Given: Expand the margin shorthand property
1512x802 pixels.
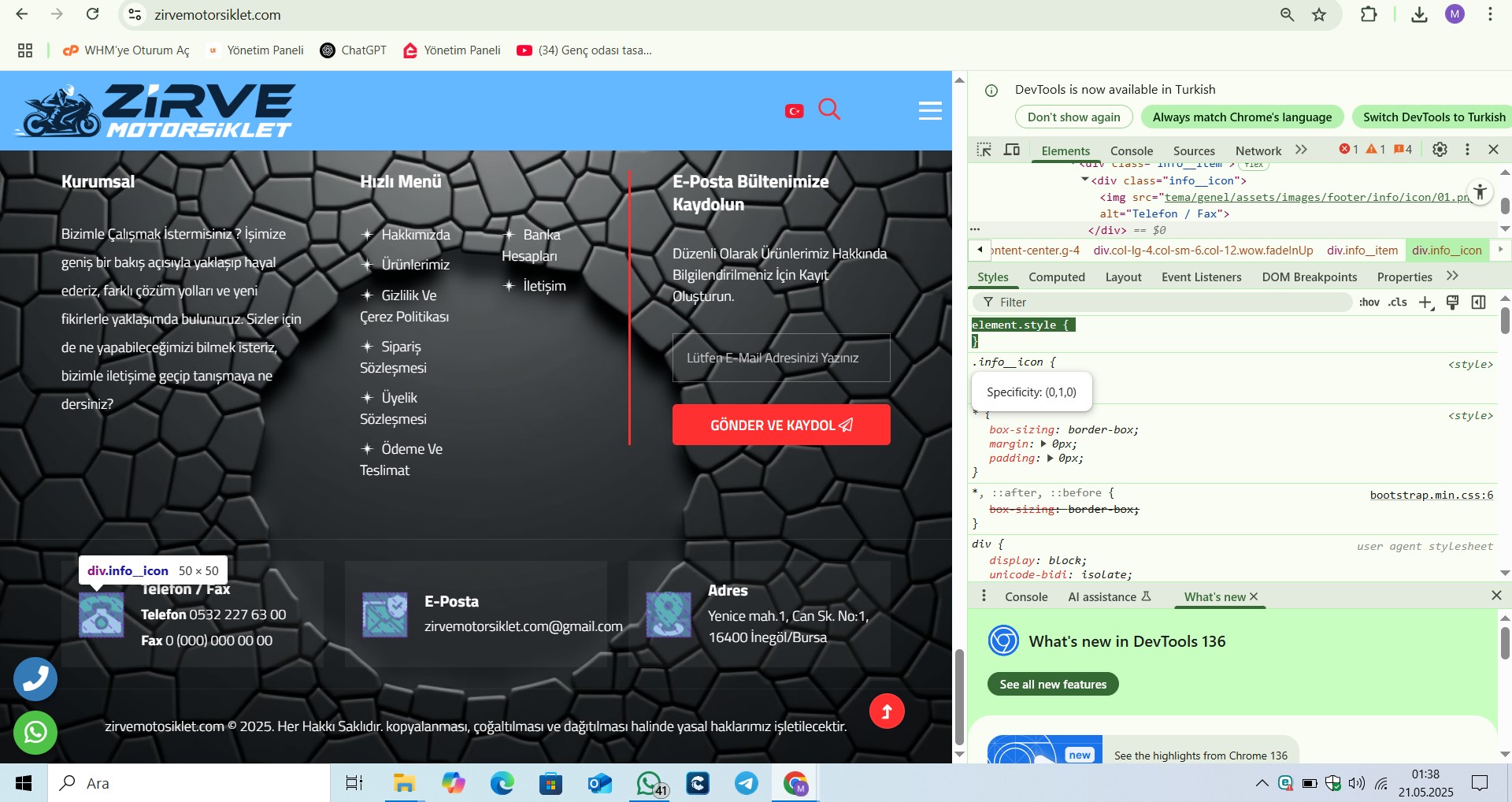Looking at the screenshot, I should 1043,444.
